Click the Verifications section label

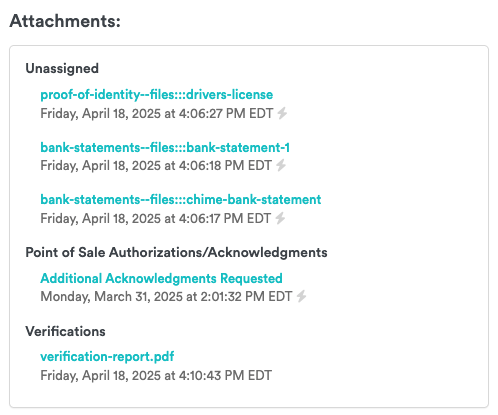click(65, 331)
